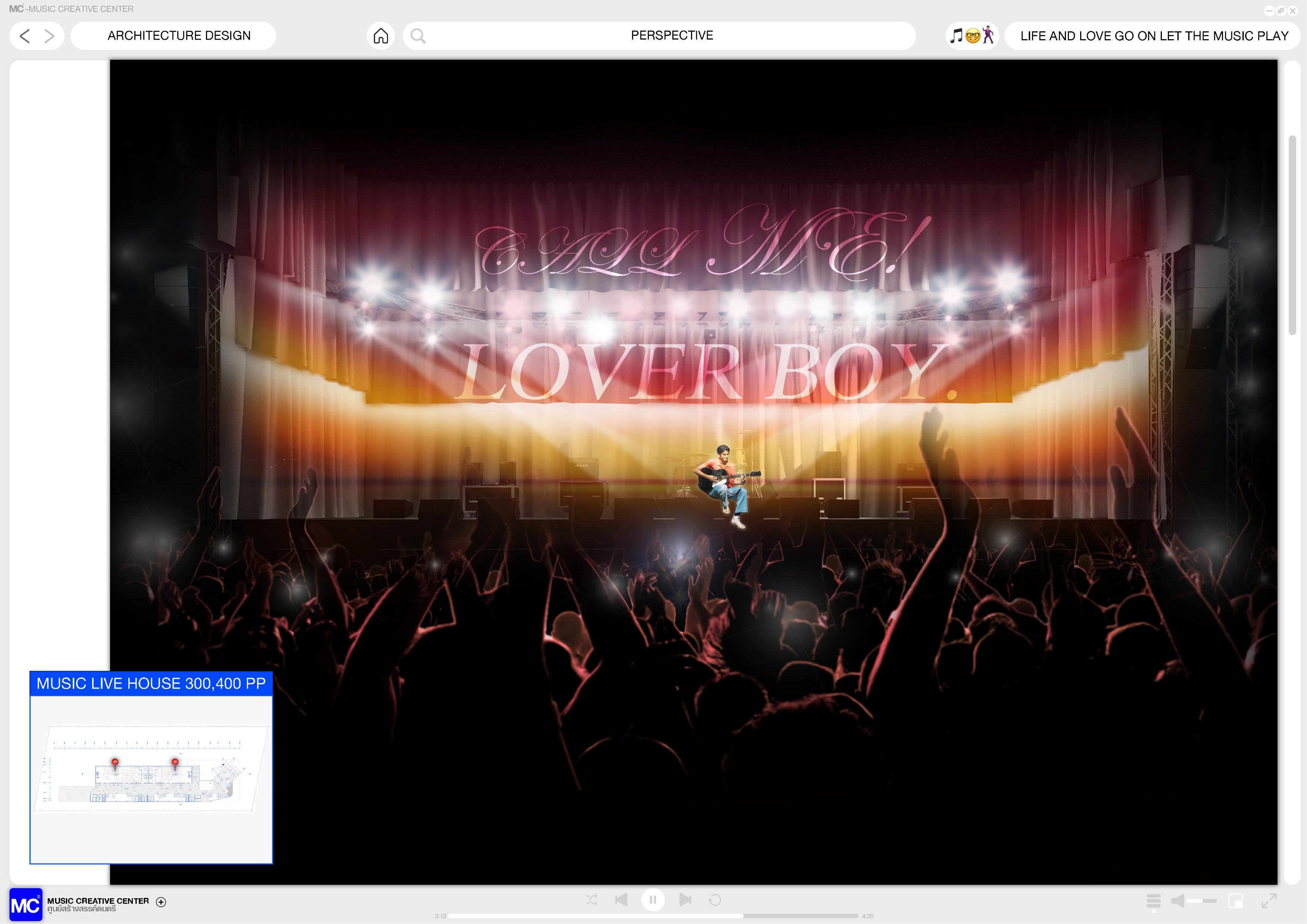Skip to the next track

(x=685, y=899)
